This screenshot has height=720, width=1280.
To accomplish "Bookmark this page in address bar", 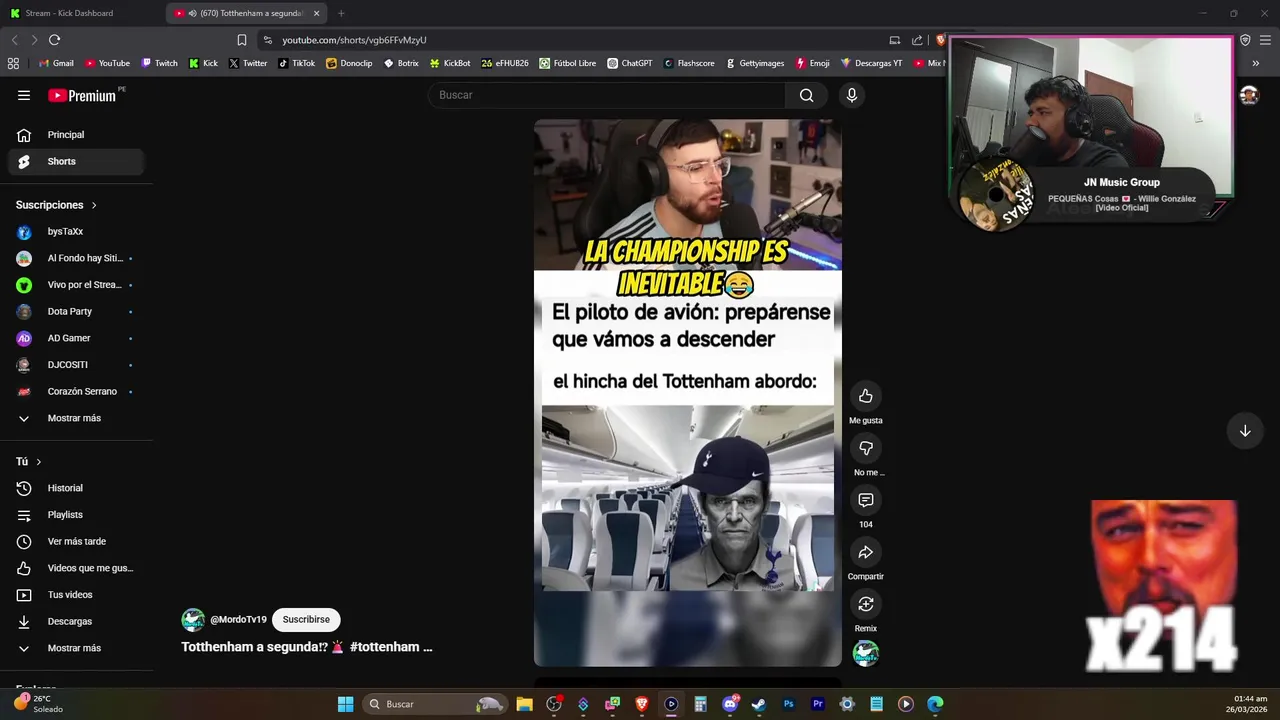I will tap(242, 40).
